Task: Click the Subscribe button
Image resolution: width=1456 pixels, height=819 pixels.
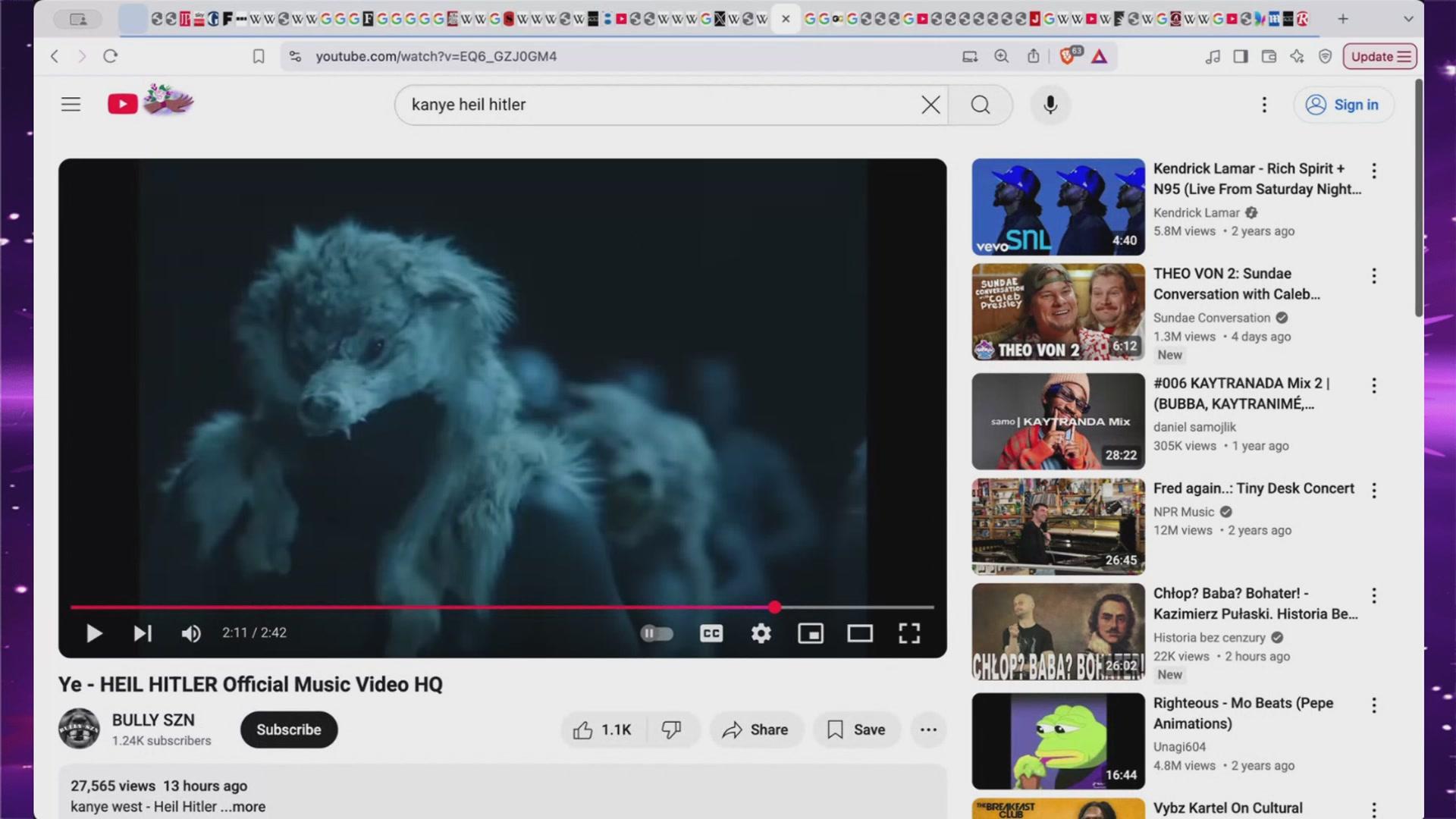Action: (288, 730)
